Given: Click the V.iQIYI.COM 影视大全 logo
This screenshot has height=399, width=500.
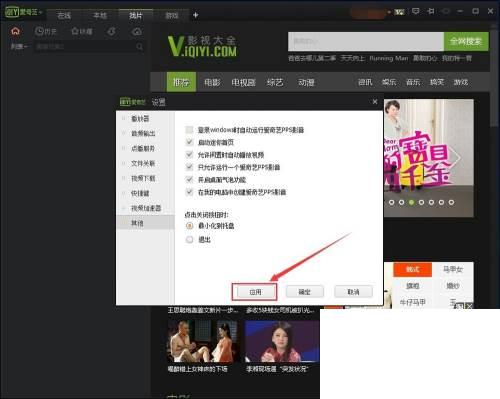Looking at the screenshot, I should tap(202, 46).
